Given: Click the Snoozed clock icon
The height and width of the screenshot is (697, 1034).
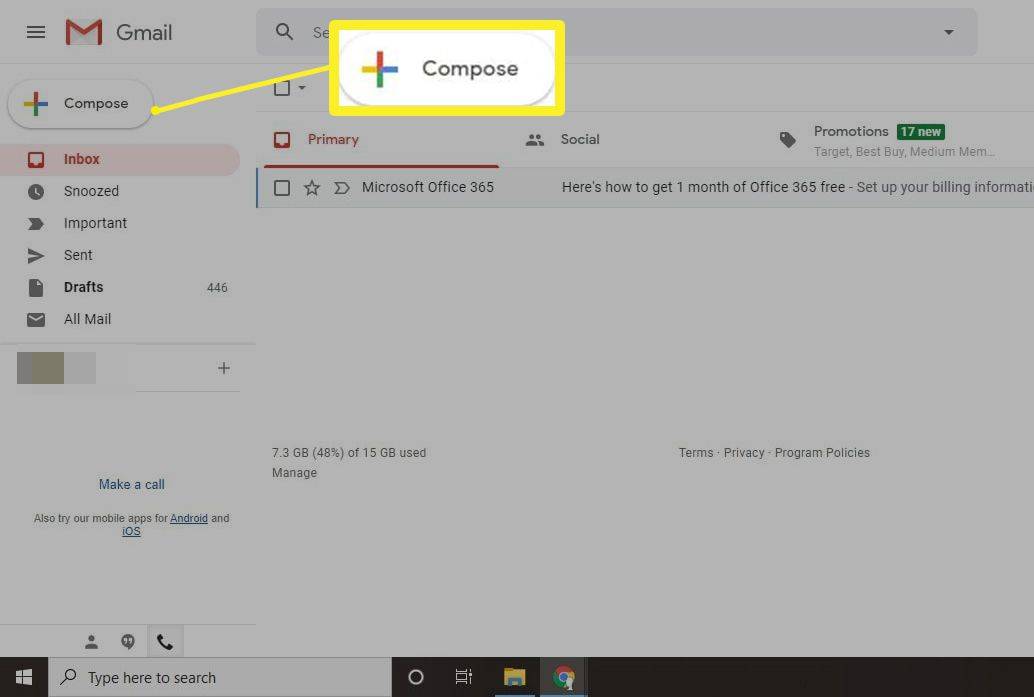Looking at the screenshot, I should (36, 192).
